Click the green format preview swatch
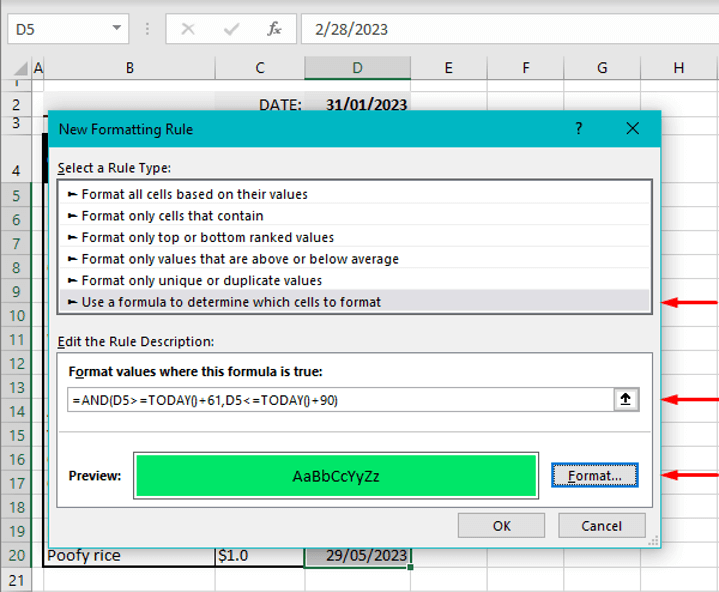This screenshot has width=719, height=592. coord(335,476)
